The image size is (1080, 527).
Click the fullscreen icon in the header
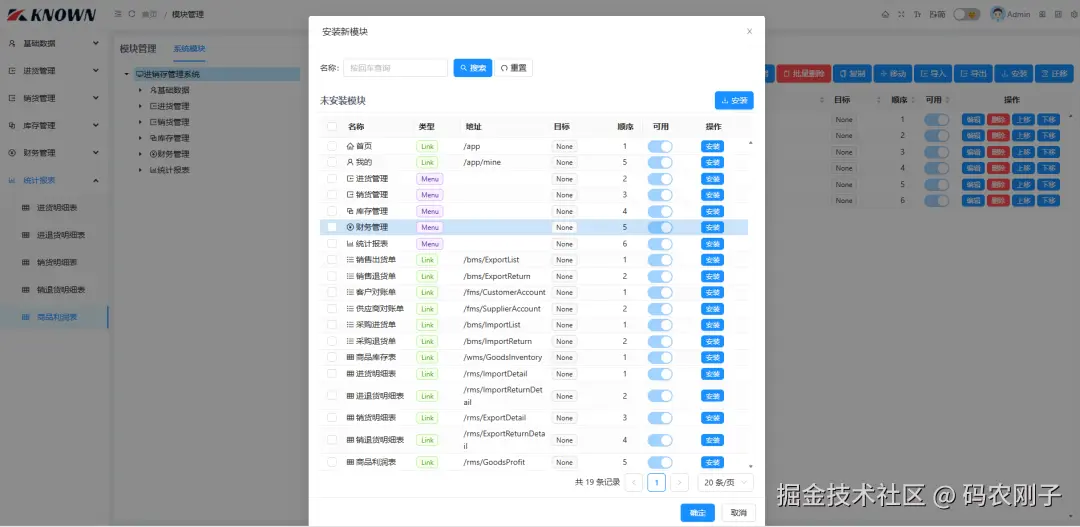tap(901, 14)
